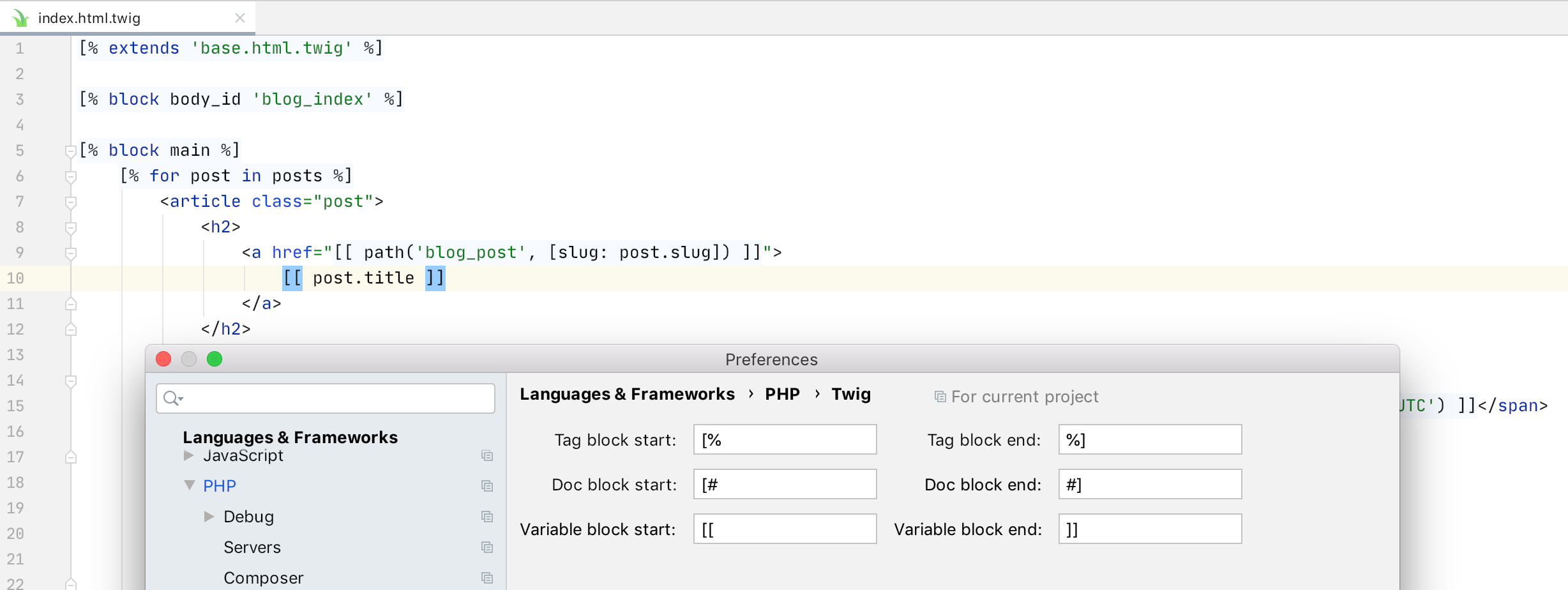Click the copy-settings icon beside Debug

pos(487,516)
